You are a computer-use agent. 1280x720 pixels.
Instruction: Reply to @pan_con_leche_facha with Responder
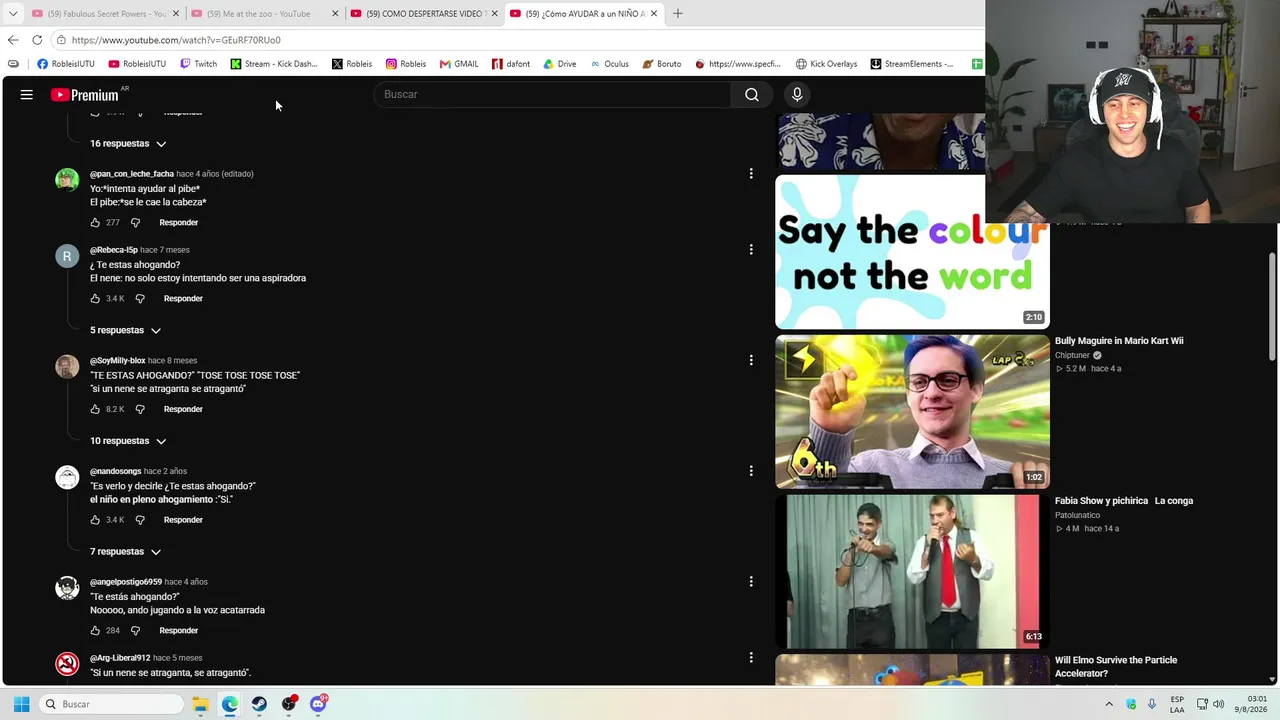(x=179, y=222)
